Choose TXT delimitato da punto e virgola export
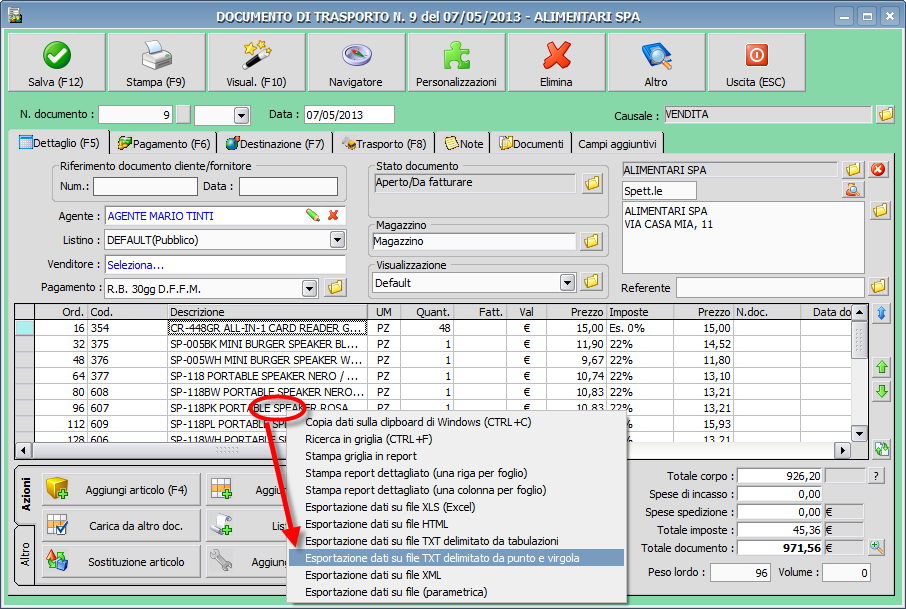Image resolution: width=906 pixels, height=609 pixels. pos(456,558)
